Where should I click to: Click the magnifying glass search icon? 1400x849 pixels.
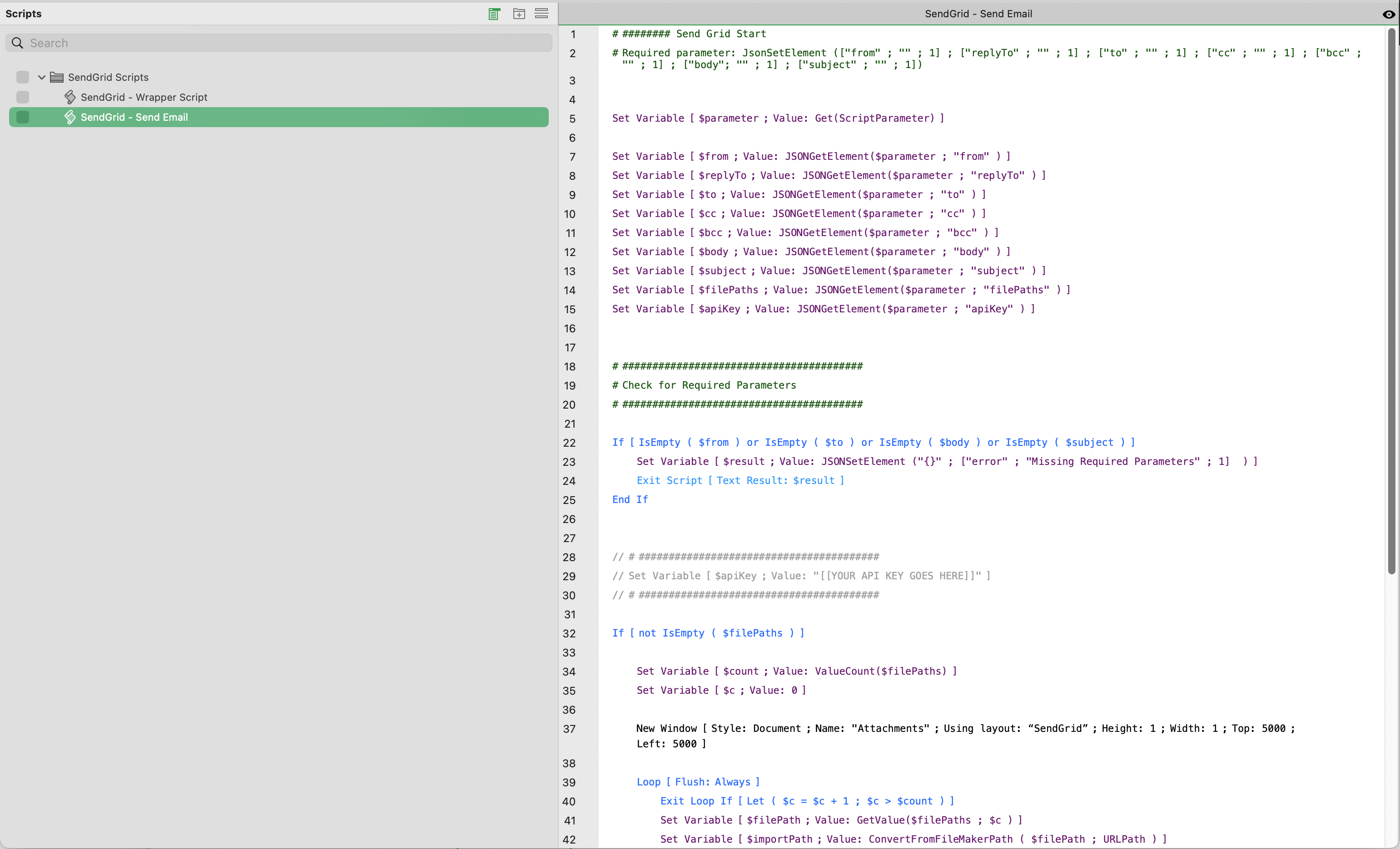click(17, 43)
